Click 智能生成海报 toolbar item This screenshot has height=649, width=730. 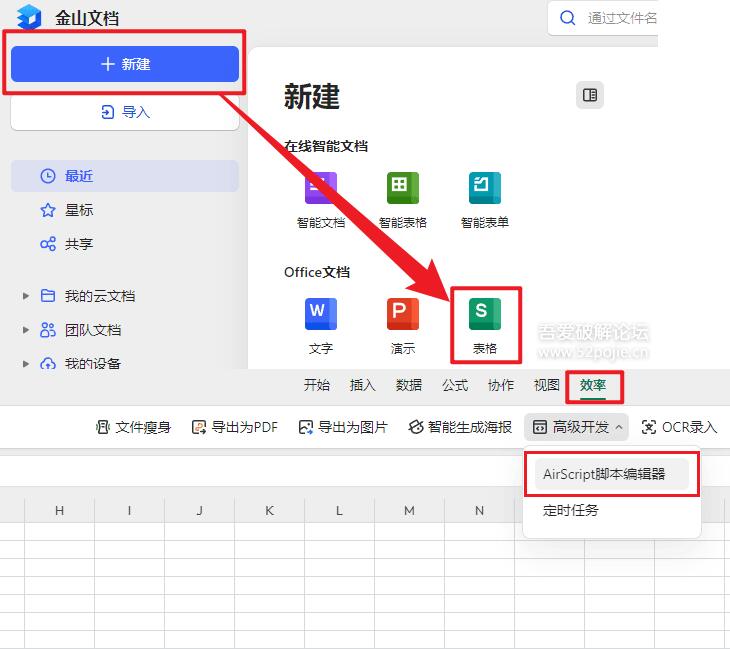click(x=460, y=427)
